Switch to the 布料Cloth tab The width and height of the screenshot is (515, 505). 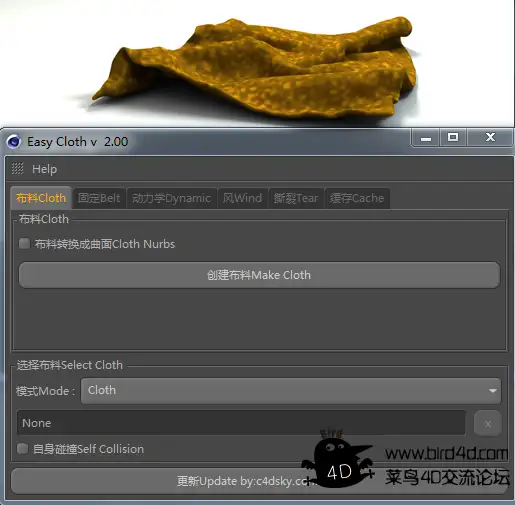41,198
